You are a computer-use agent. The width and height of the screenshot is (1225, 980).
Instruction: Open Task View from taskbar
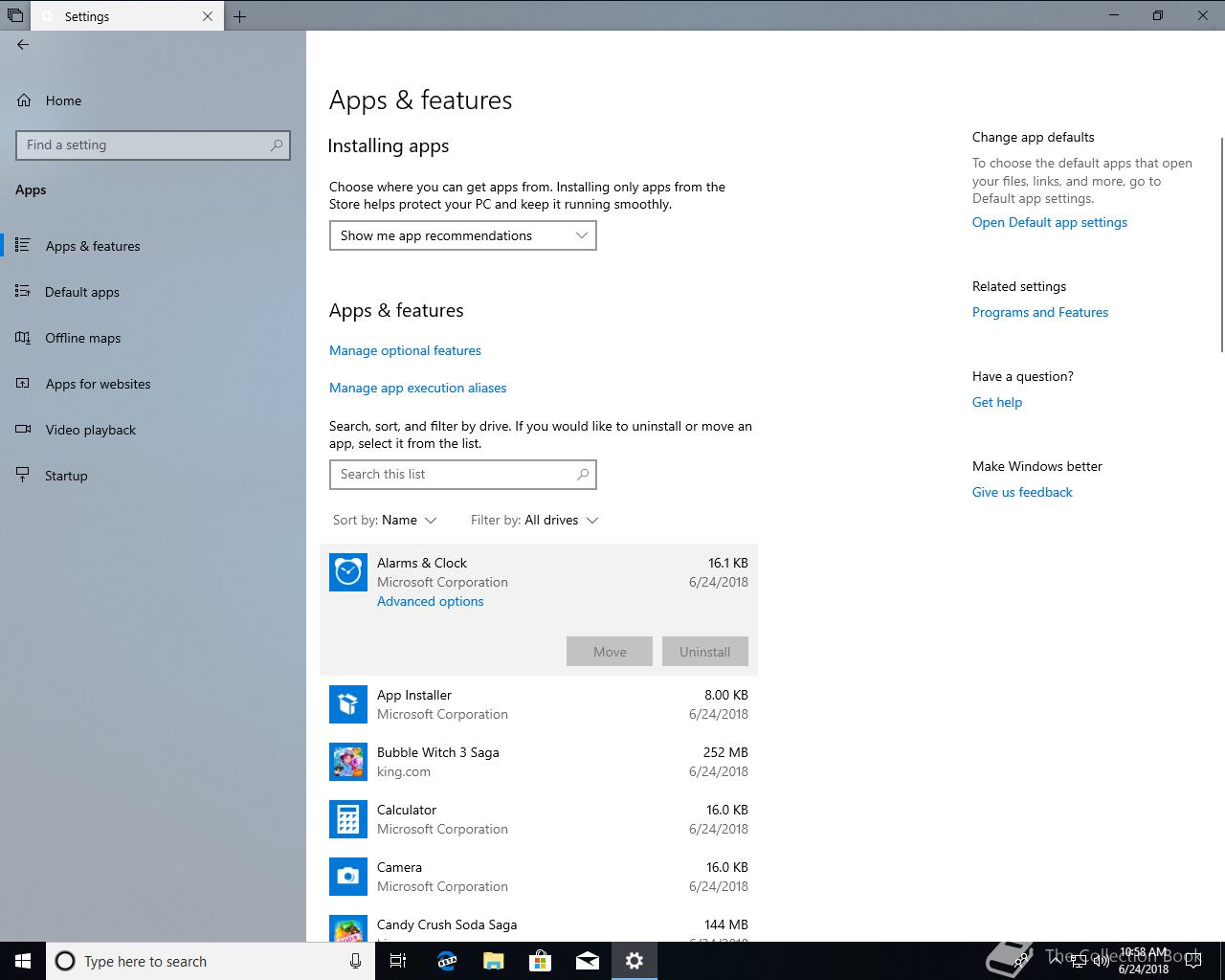(x=398, y=961)
